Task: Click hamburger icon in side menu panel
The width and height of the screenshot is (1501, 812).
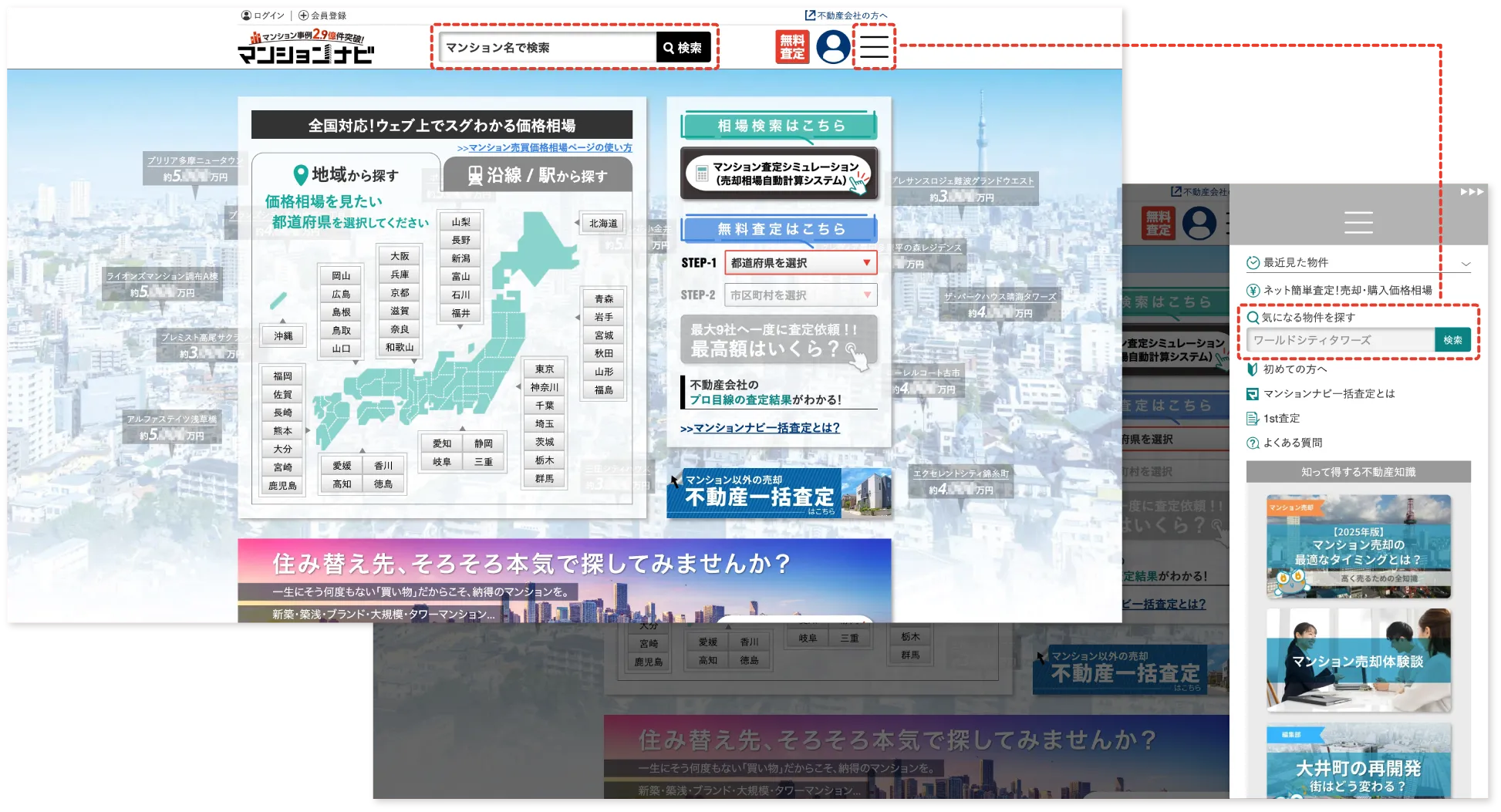Action: pos(1358,222)
